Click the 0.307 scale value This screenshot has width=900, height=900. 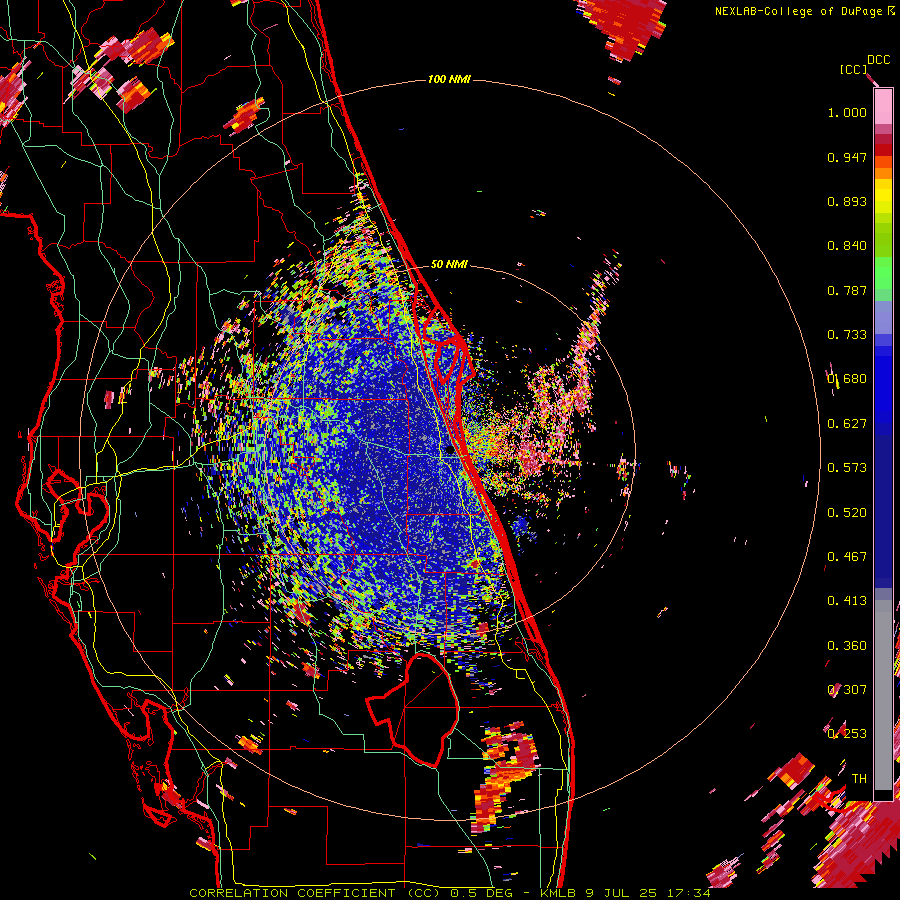tap(847, 690)
